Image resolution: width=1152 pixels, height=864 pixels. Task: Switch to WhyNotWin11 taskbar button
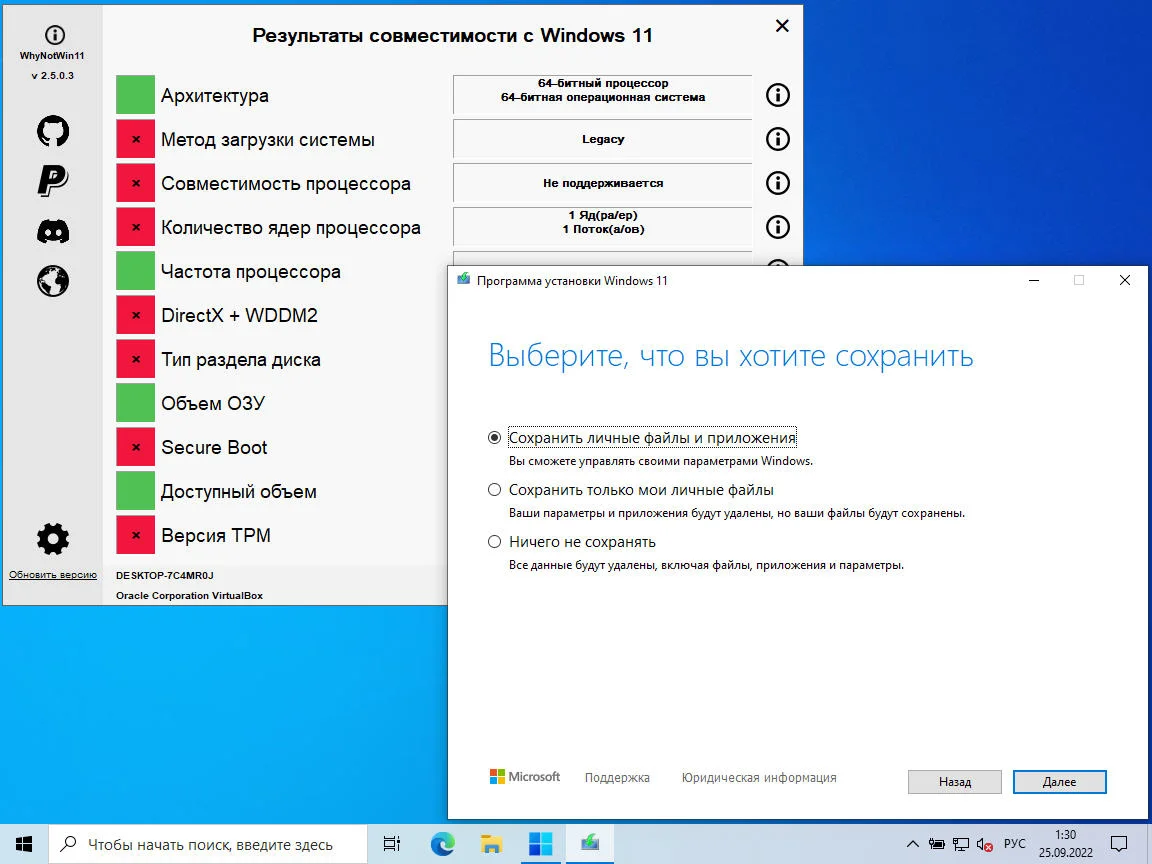[540, 844]
